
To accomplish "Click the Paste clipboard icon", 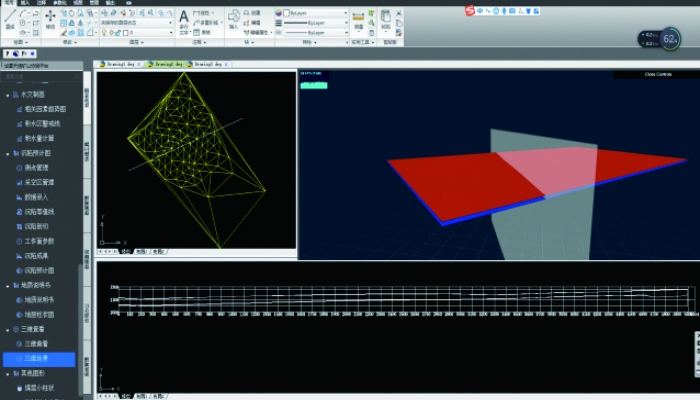I will coord(386,21).
